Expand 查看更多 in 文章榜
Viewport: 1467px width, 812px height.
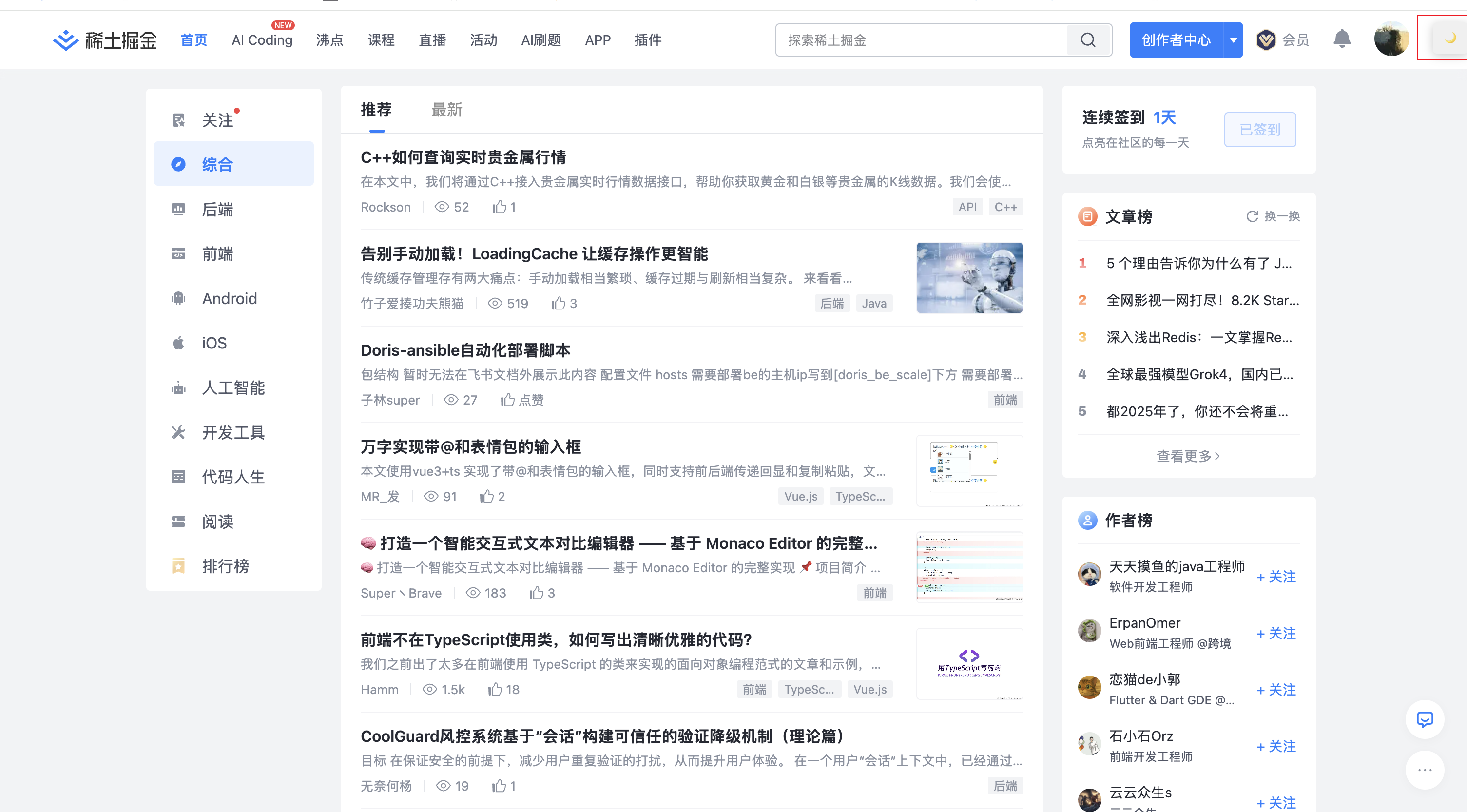(1188, 456)
